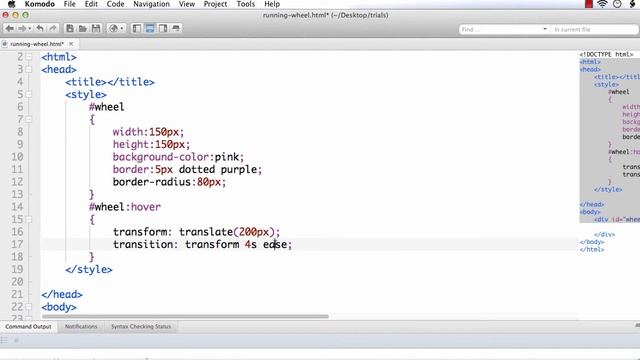Redo via the toolbar redo icon
640x360 pixels.
click(53, 29)
